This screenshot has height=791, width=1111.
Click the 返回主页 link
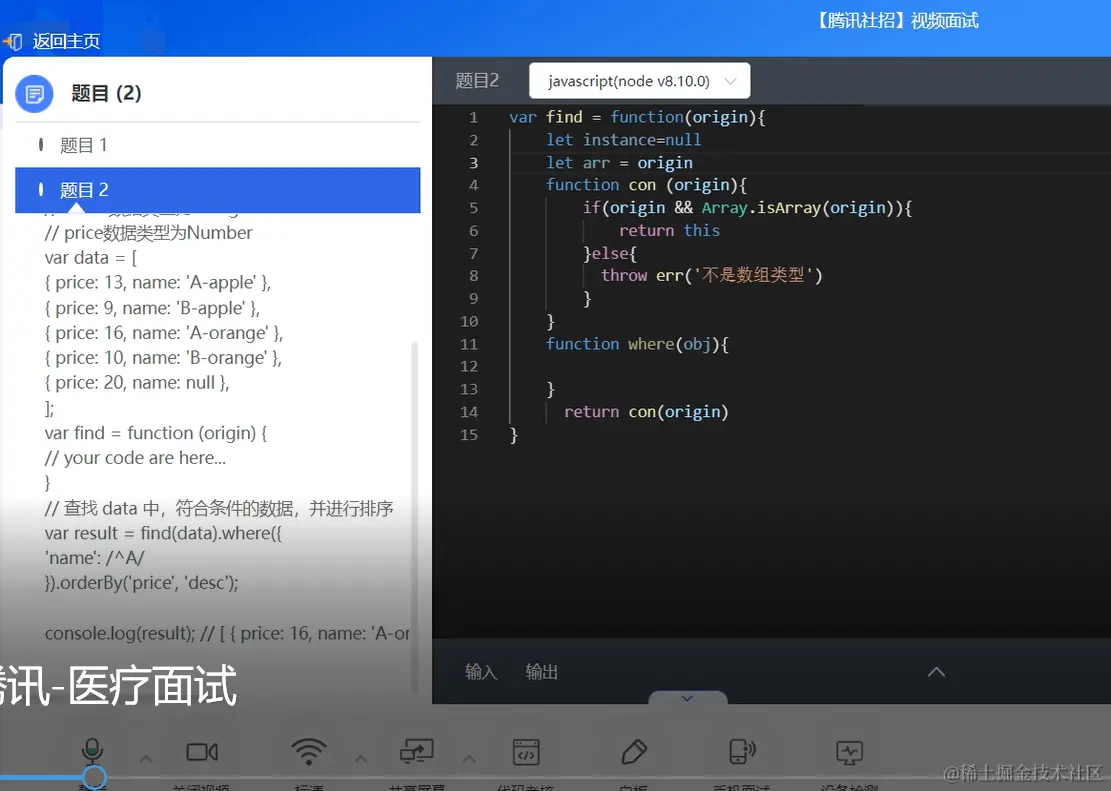(66, 42)
